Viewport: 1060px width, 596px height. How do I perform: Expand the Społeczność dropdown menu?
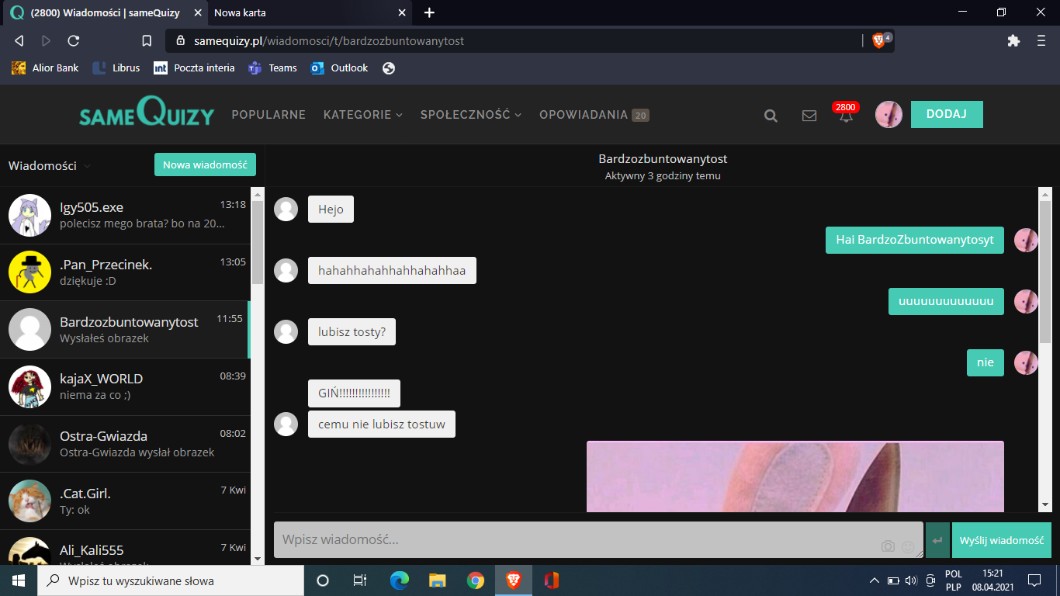point(470,115)
